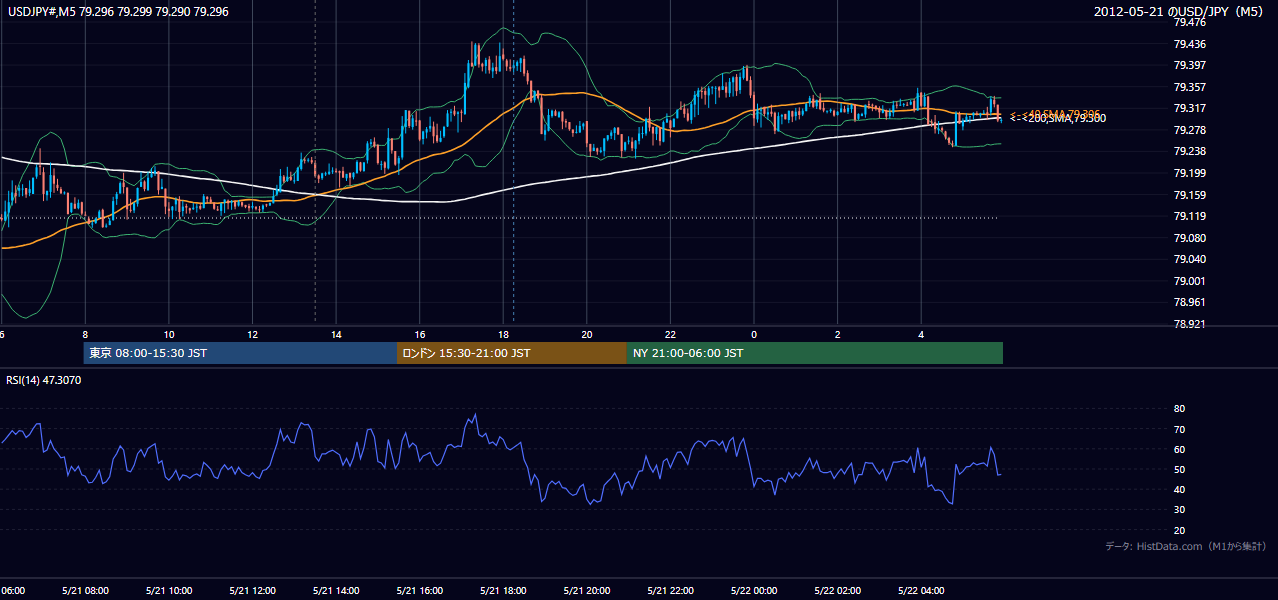This screenshot has height=600, width=1278.
Task: Click the 2012-05-21 のUSD/JPY (M5) heading
Action: (x=1180, y=11)
